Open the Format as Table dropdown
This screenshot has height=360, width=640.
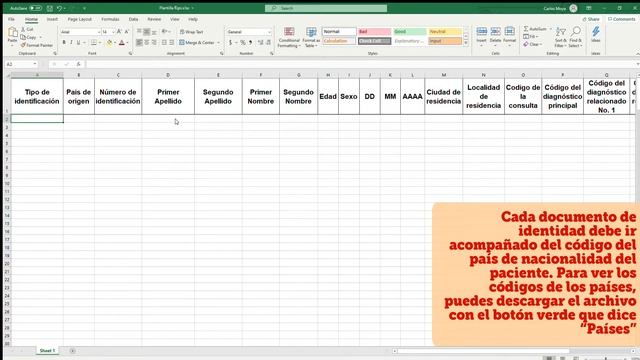(x=311, y=37)
